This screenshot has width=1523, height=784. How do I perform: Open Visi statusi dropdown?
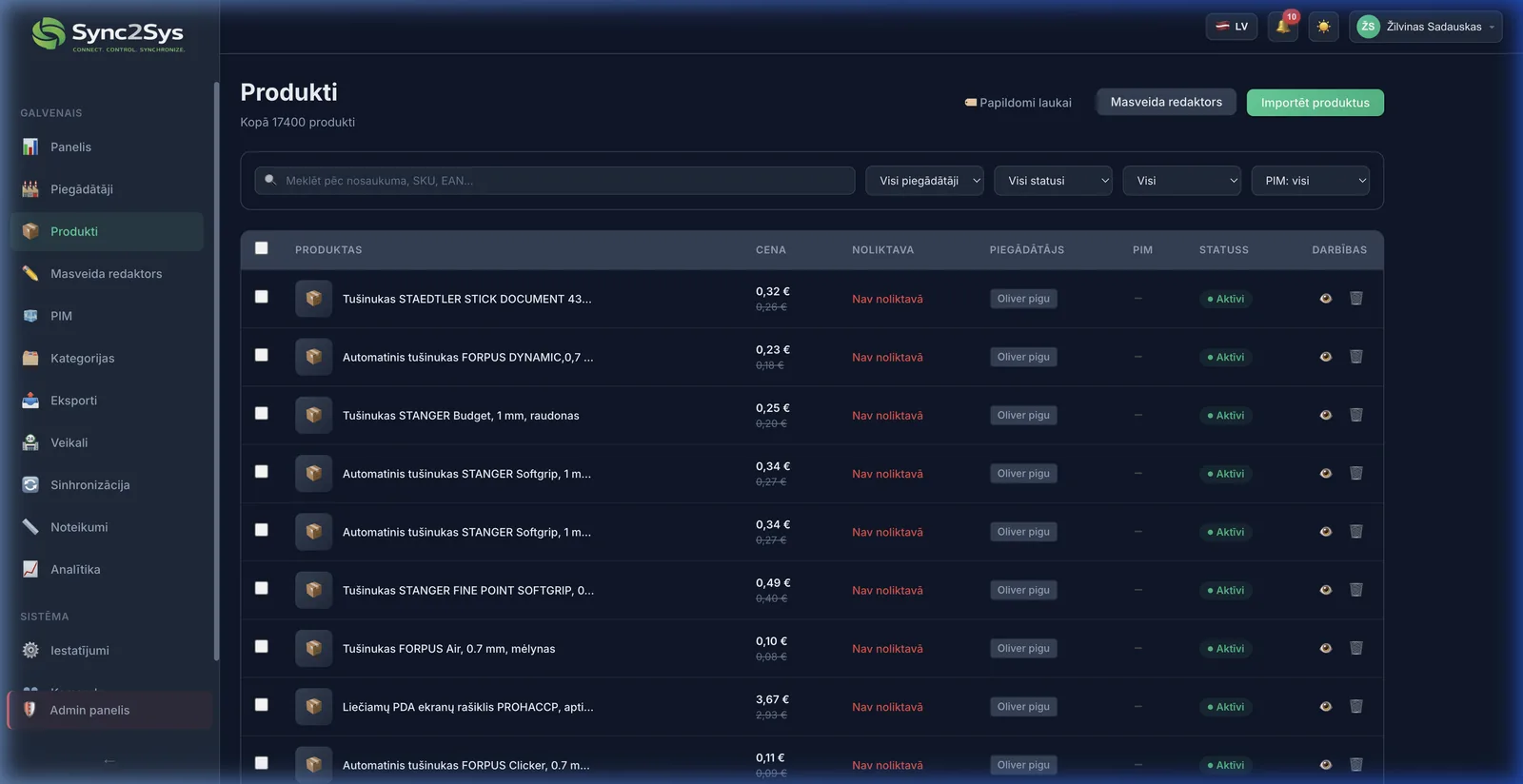tap(1053, 181)
